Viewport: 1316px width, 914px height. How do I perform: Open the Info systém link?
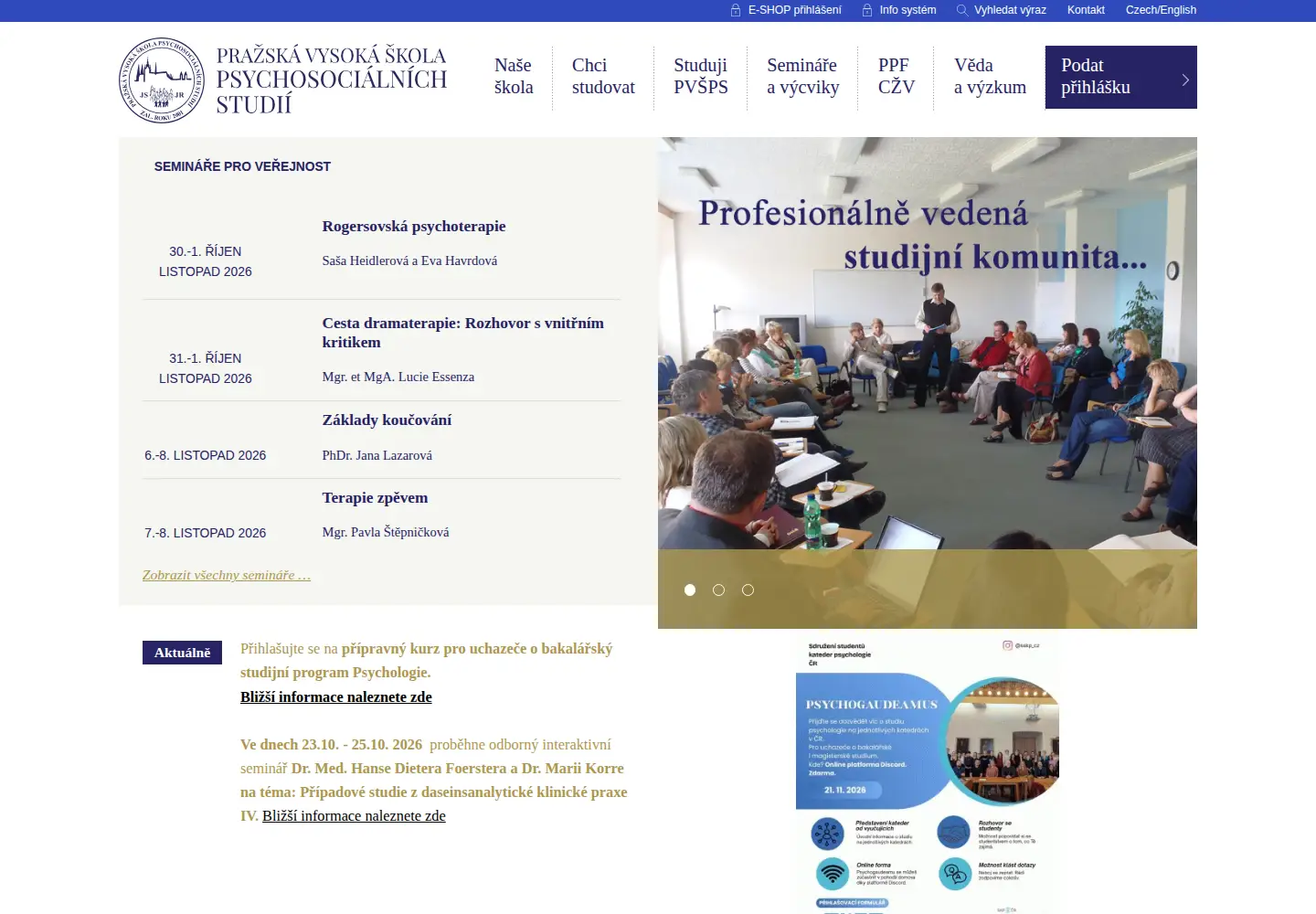[907, 10]
